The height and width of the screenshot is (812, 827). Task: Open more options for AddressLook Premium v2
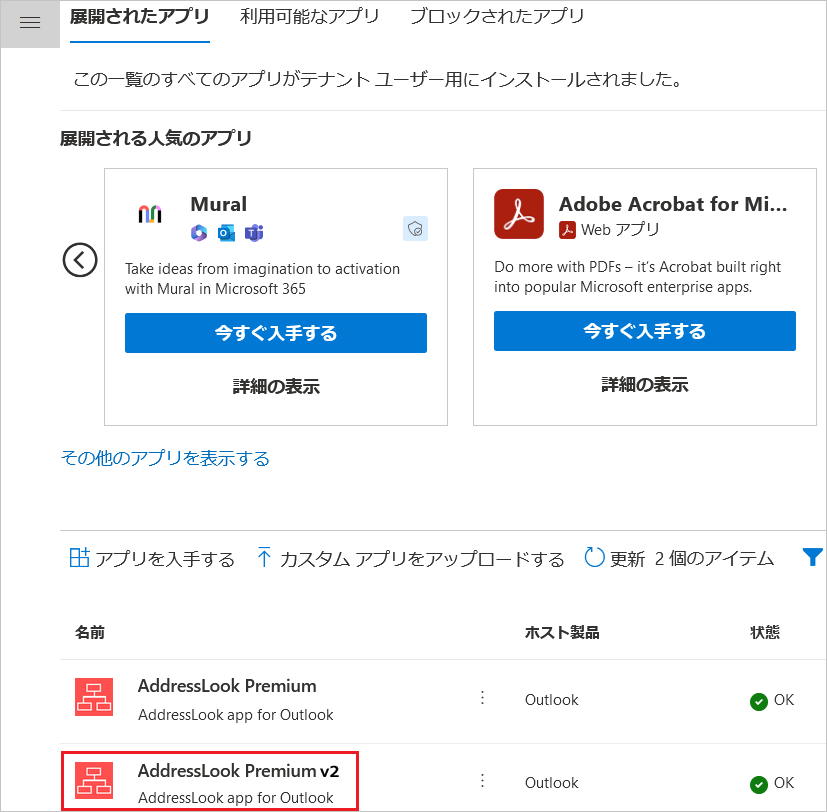482,781
